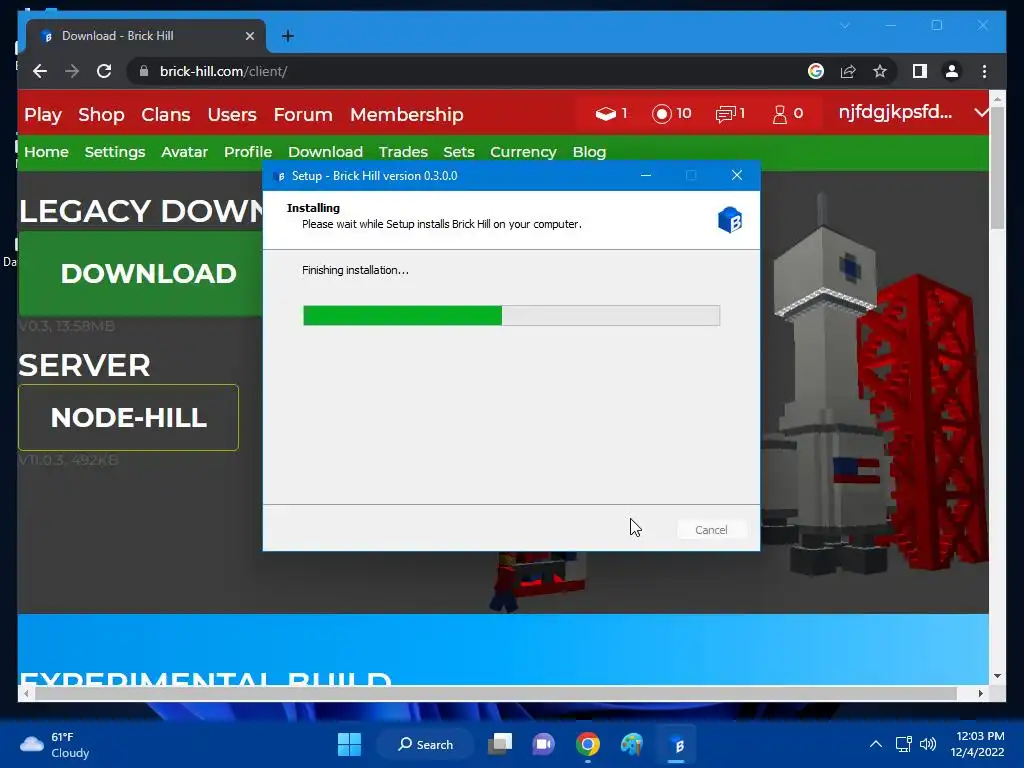Screen dimensions: 1024x768
Task: Open Chrome profile avatar icon
Action: coord(952,71)
